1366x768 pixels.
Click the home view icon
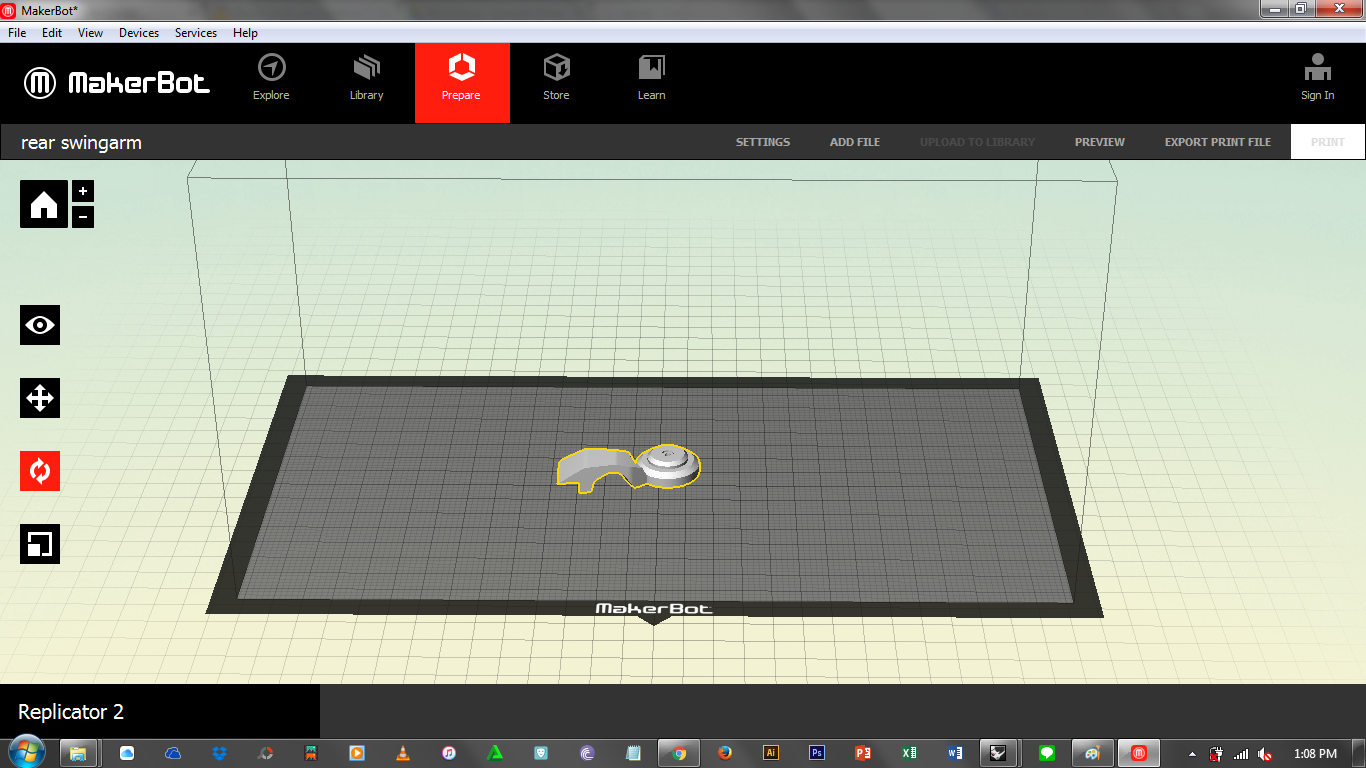tap(44, 204)
